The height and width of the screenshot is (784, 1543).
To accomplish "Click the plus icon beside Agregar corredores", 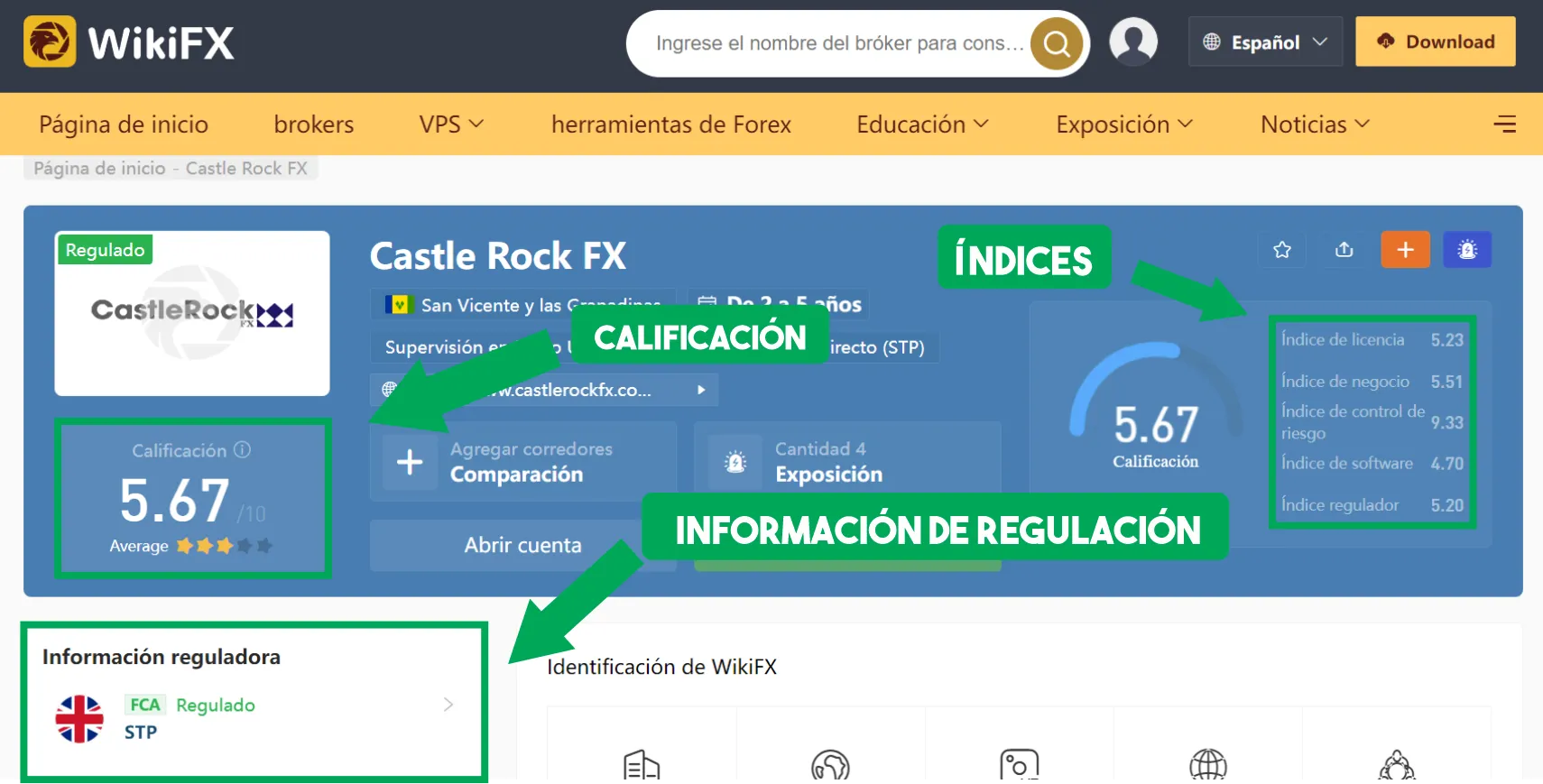I will click(x=410, y=462).
